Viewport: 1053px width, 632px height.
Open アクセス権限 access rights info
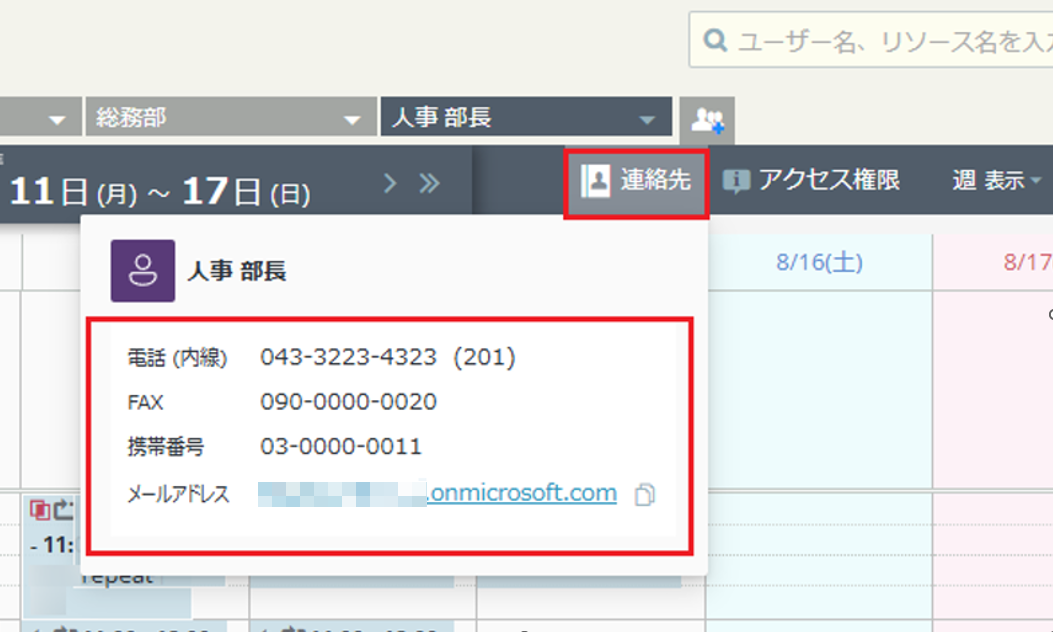pyautogui.click(x=811, y=181)
